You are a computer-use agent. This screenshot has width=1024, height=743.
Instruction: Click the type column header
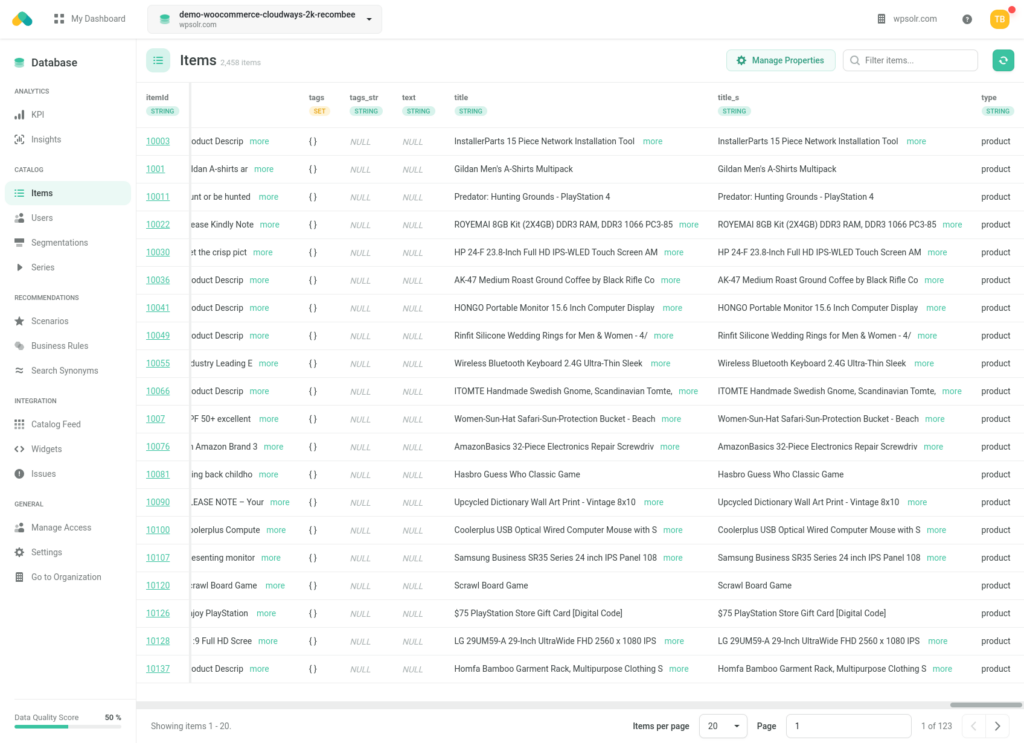coord(989,97)
